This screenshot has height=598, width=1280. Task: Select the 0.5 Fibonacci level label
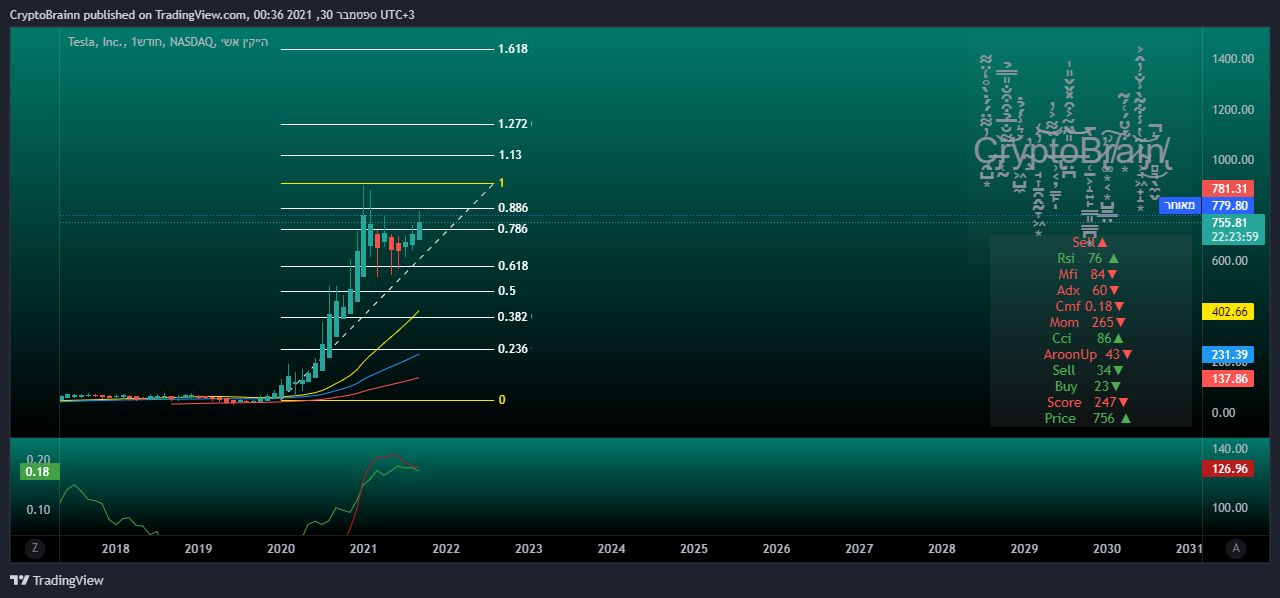[x=506, y=291]
